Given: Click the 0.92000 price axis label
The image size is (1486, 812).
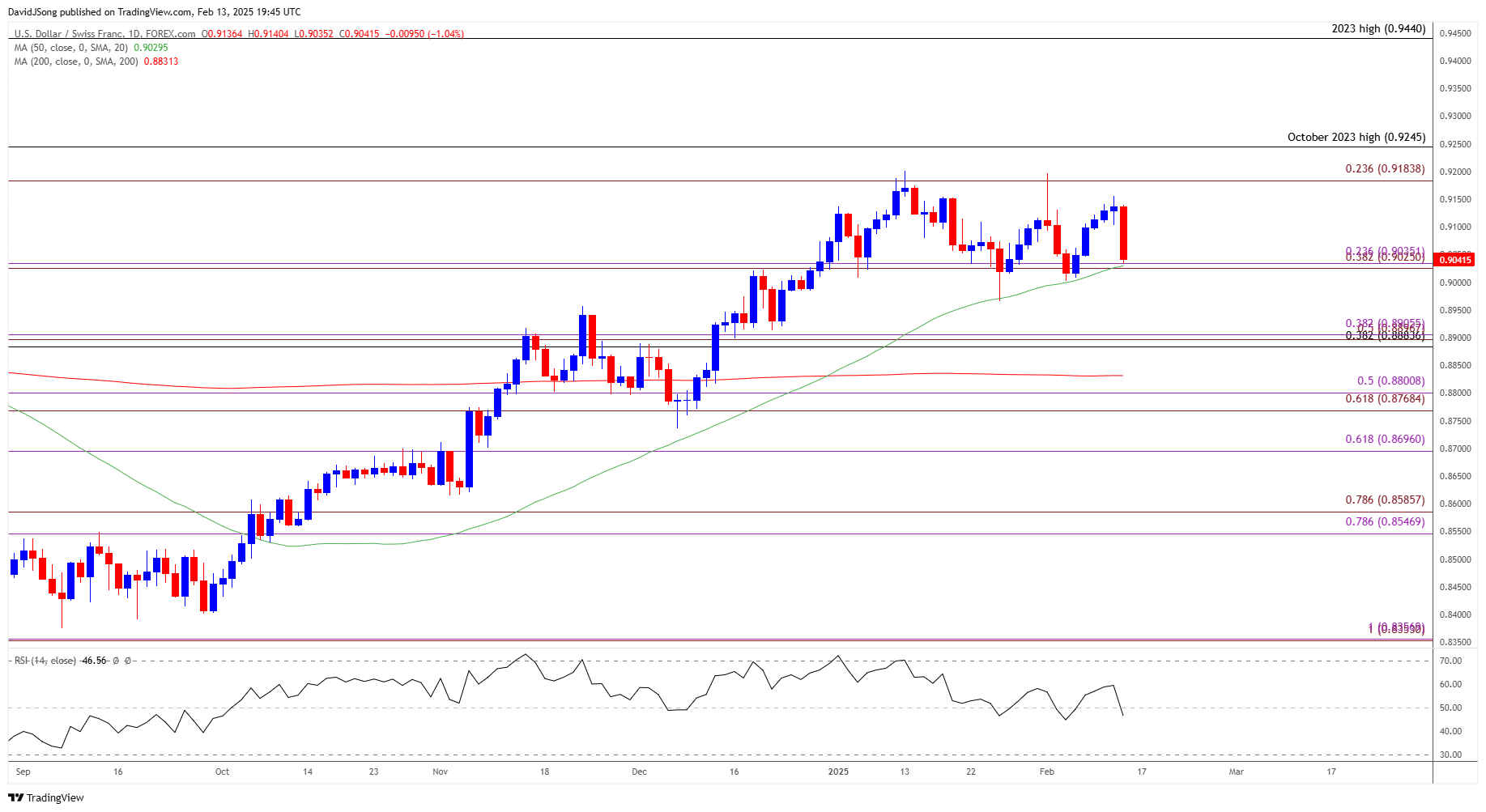Looking at the screenshot, I should coord(1455,172).
